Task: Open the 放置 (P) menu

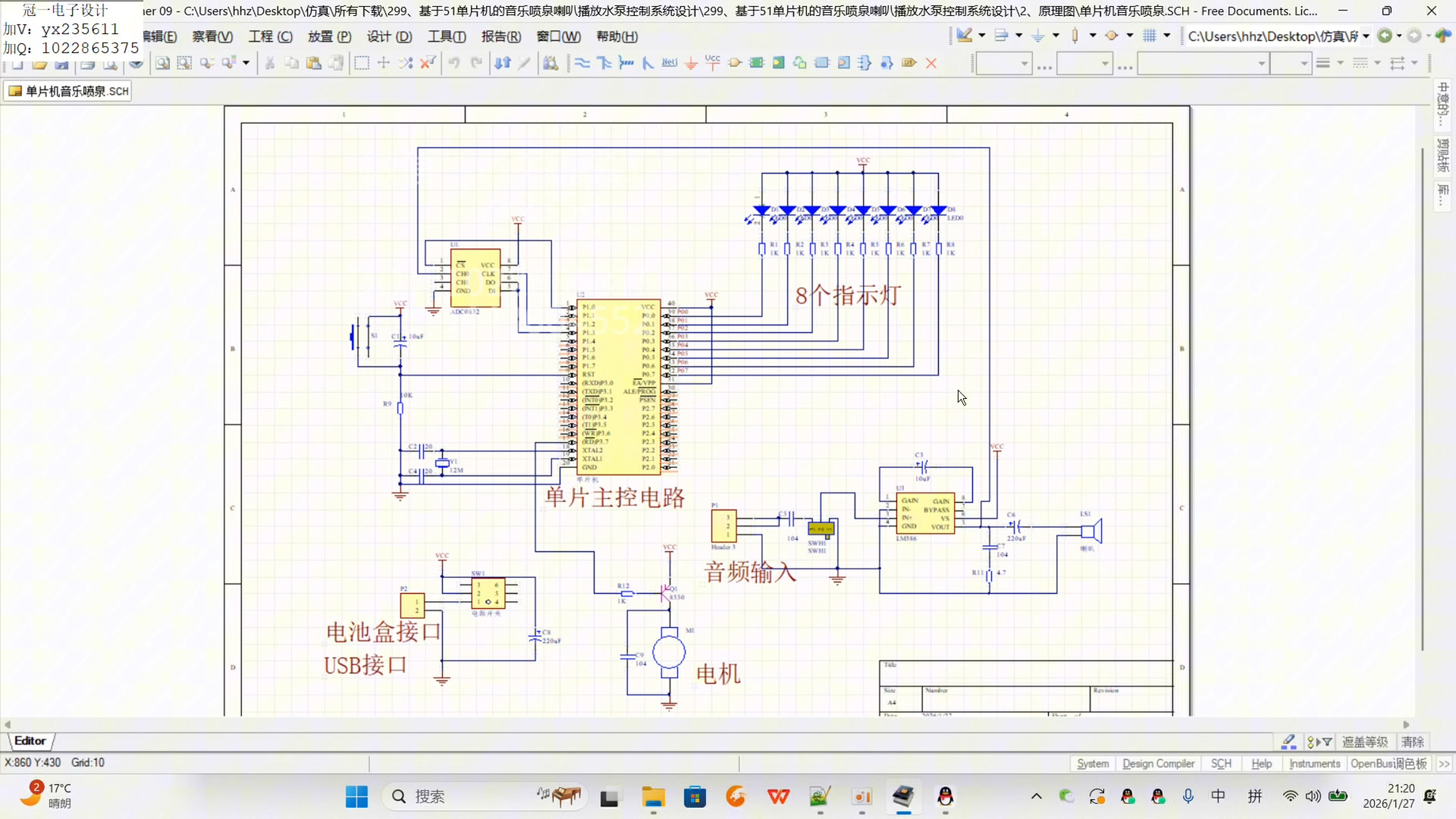Action: pos(329,36)
